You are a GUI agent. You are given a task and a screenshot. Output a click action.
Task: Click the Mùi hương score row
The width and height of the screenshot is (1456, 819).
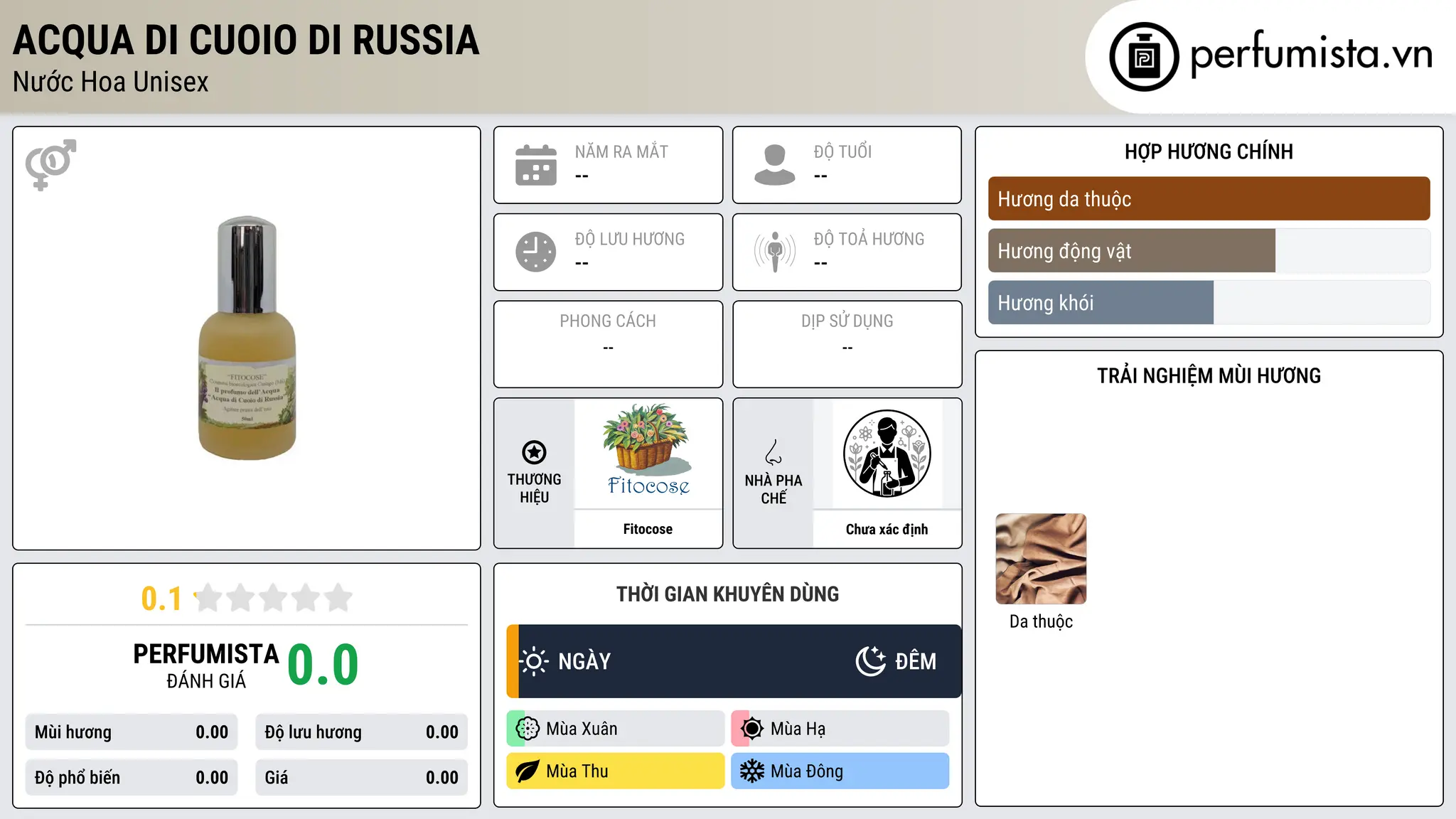click(x=132, y=732)
